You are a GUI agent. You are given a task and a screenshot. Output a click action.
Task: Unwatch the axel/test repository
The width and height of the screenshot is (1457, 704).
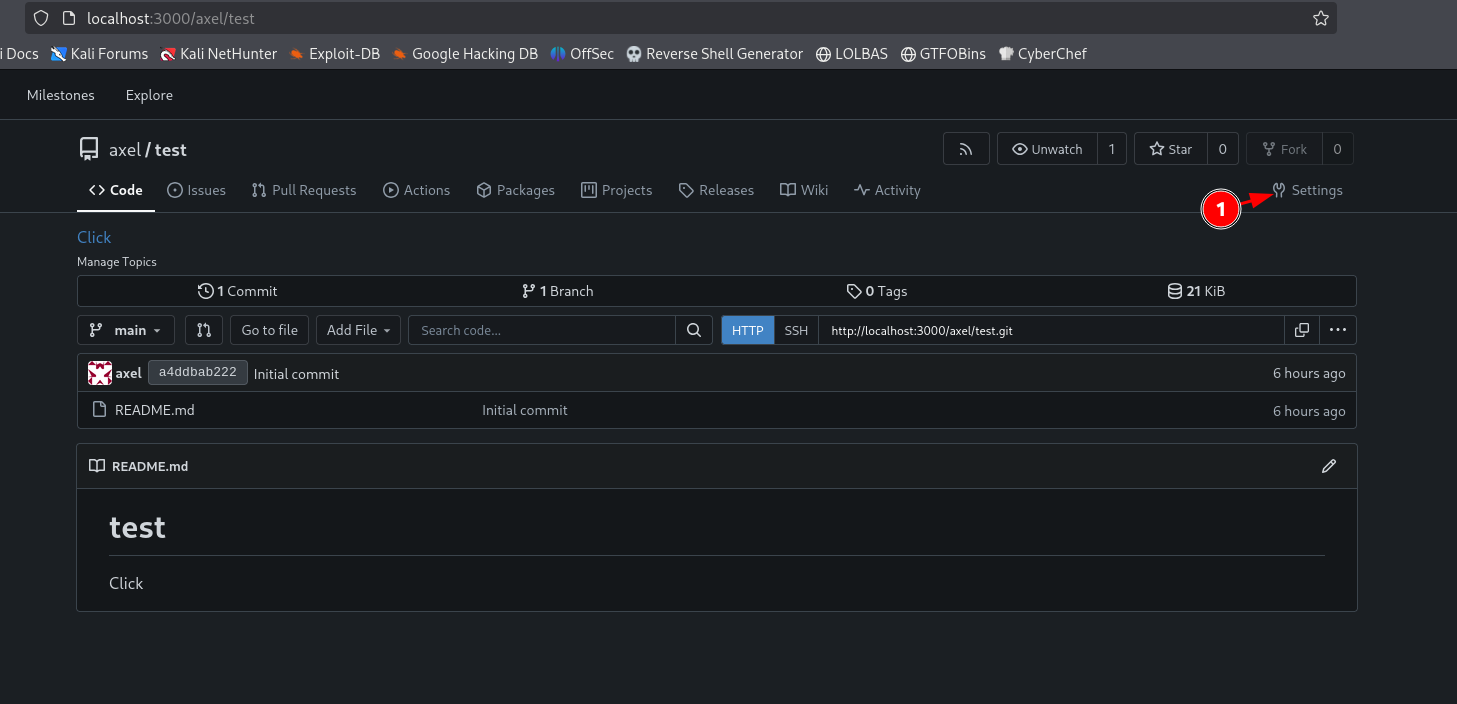pyautogui.click(x=1047, y=149)
